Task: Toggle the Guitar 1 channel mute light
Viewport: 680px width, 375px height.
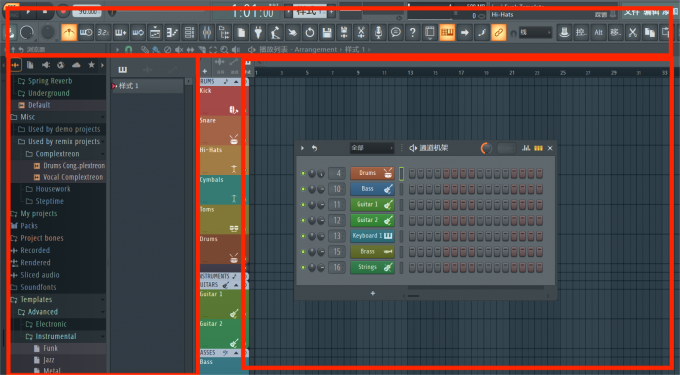Action: pyautogui.click(x=303, y=205)
